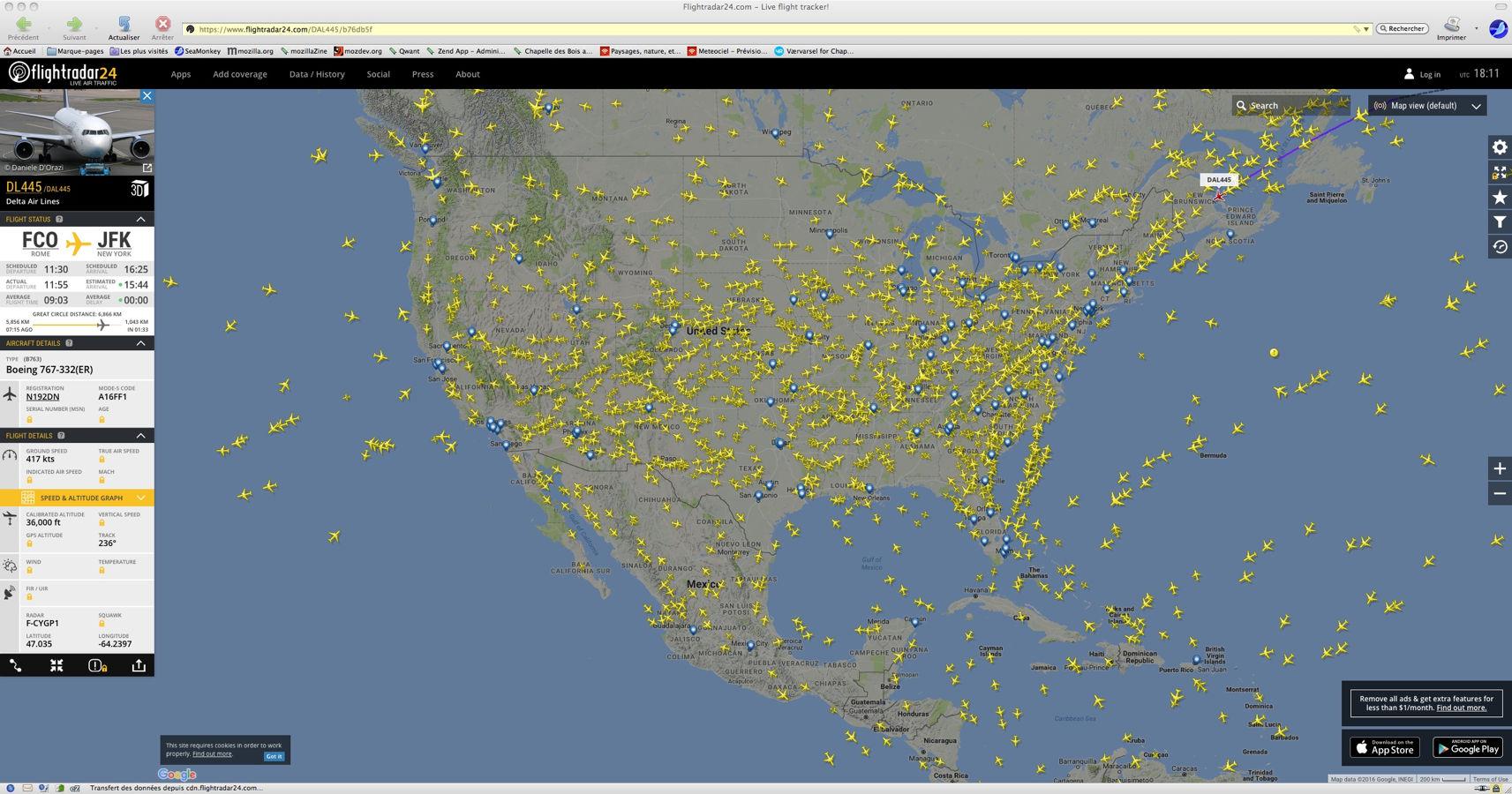Toggle locked fullscreen map mode icon
1512x794 pixels.
[1499, 173]
